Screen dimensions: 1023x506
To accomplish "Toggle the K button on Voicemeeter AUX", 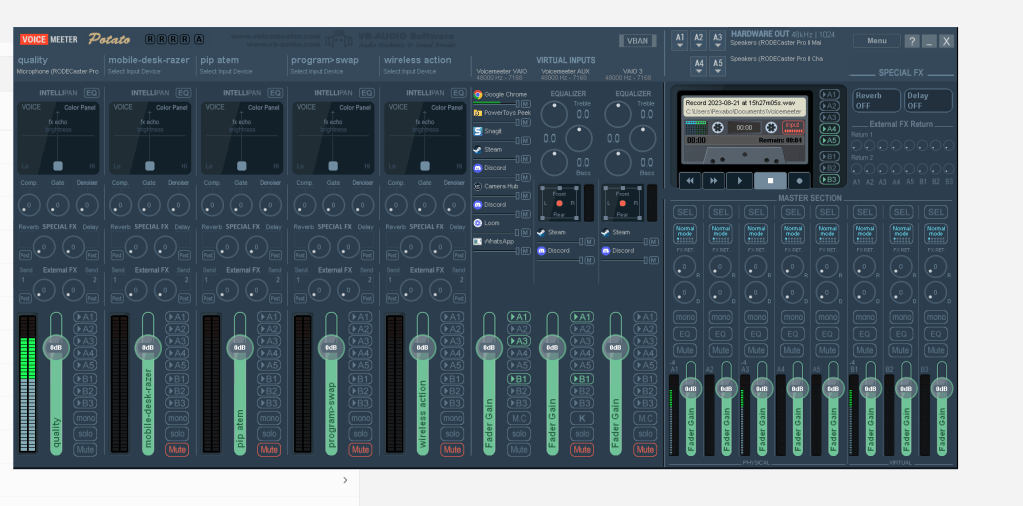I will 582,418.
